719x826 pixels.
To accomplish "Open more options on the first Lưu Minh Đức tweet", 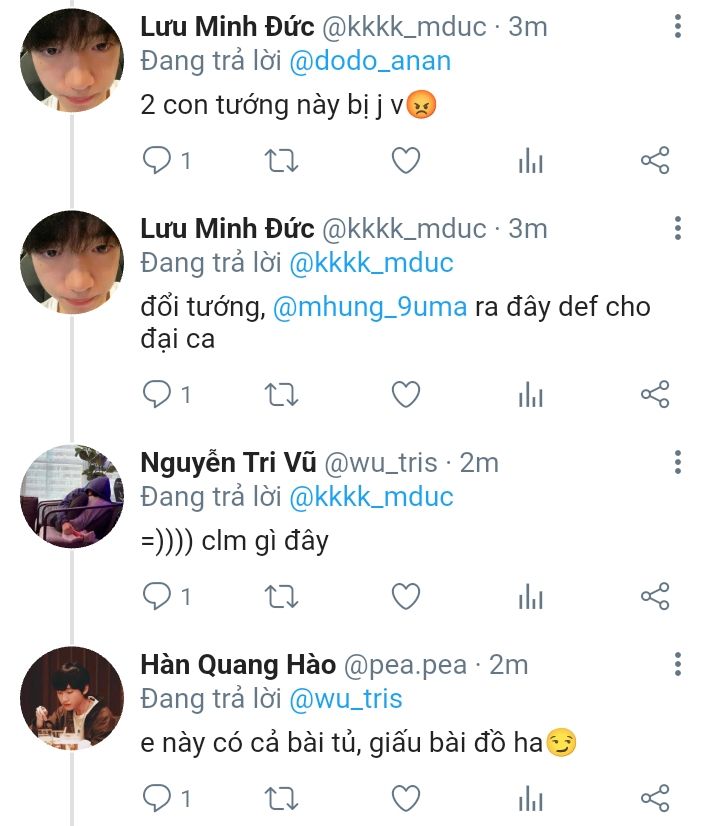I will (678, 27).
